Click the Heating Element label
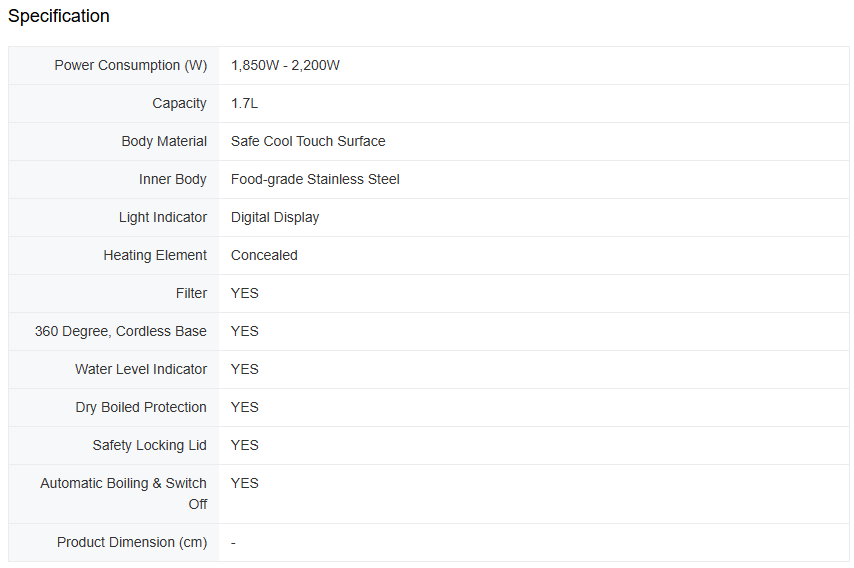Image resolution: width=854 pixels, height=568 pixels. click(155, 255)
